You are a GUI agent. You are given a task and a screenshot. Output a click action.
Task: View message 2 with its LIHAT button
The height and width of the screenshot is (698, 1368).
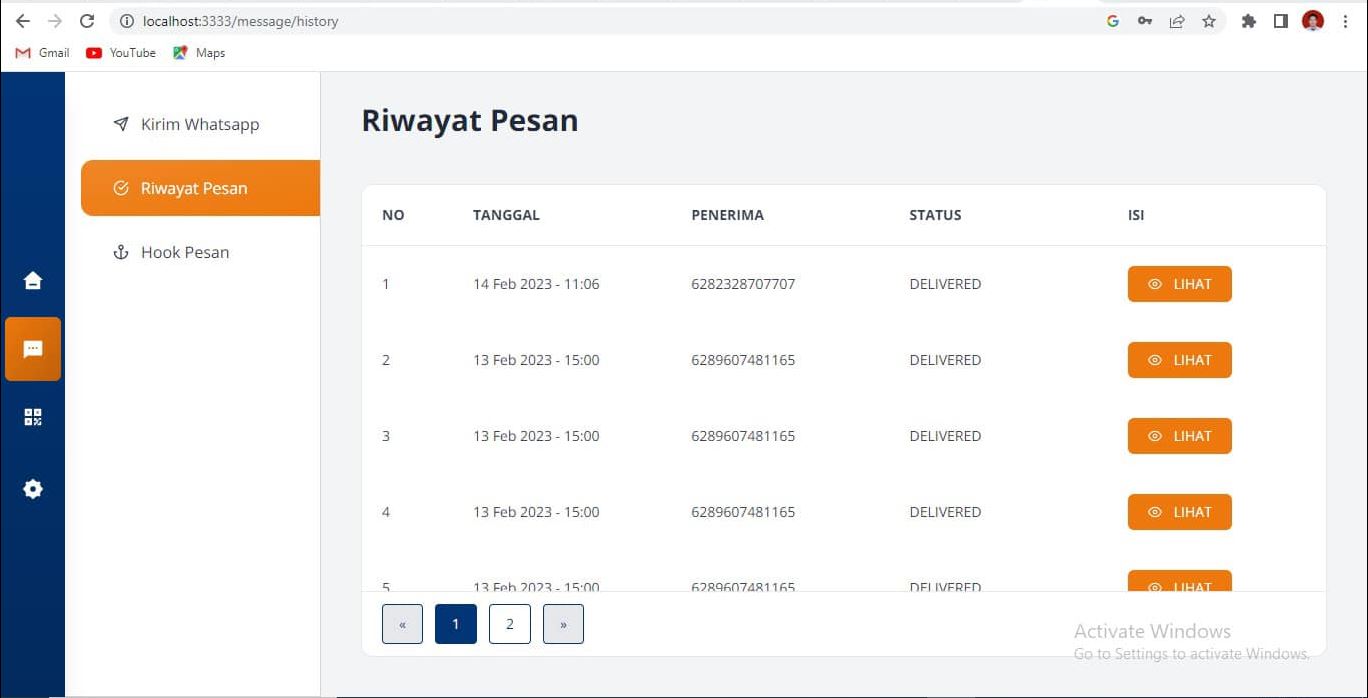[1179, 360]
